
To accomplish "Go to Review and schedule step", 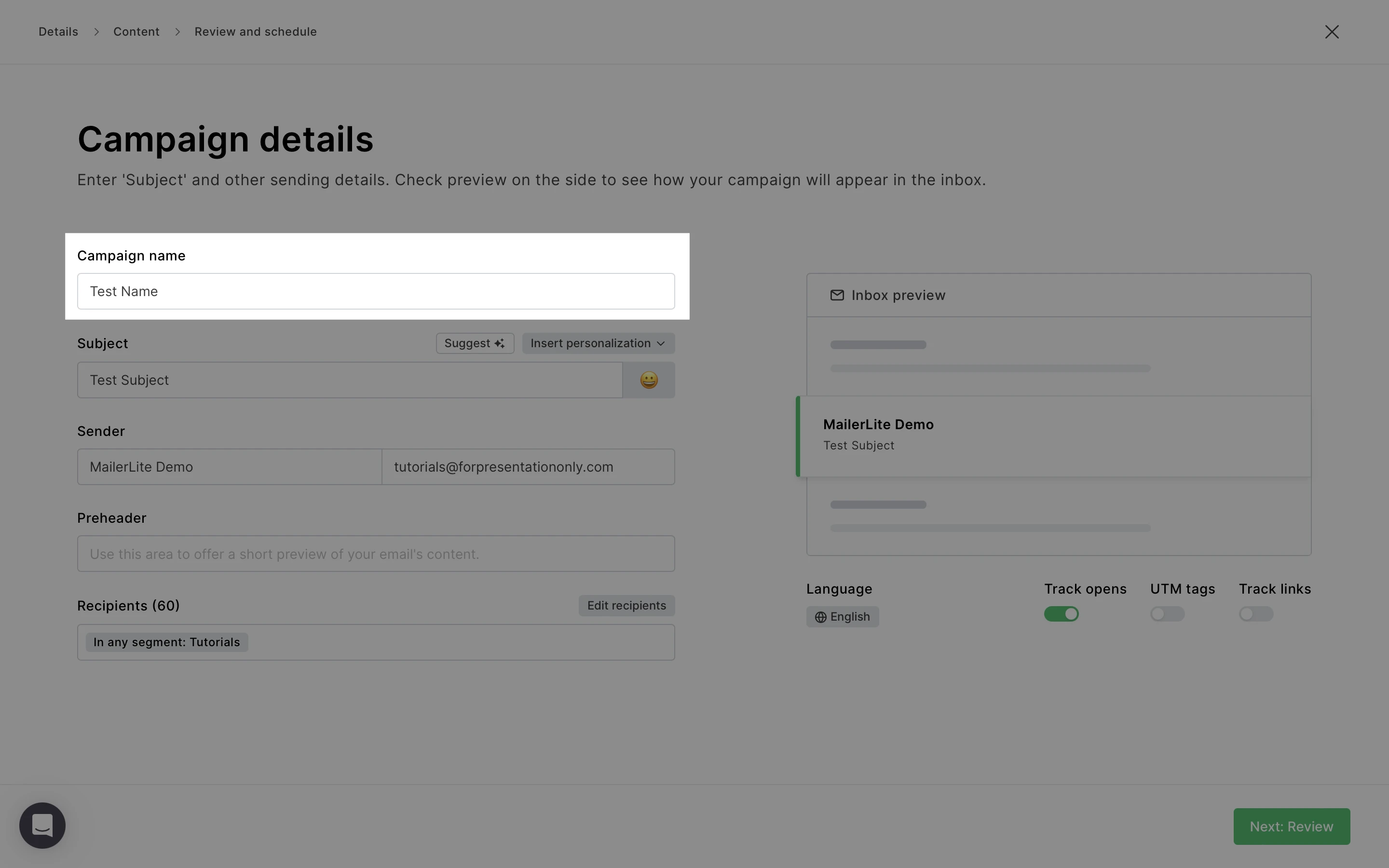I will [256, 32].
